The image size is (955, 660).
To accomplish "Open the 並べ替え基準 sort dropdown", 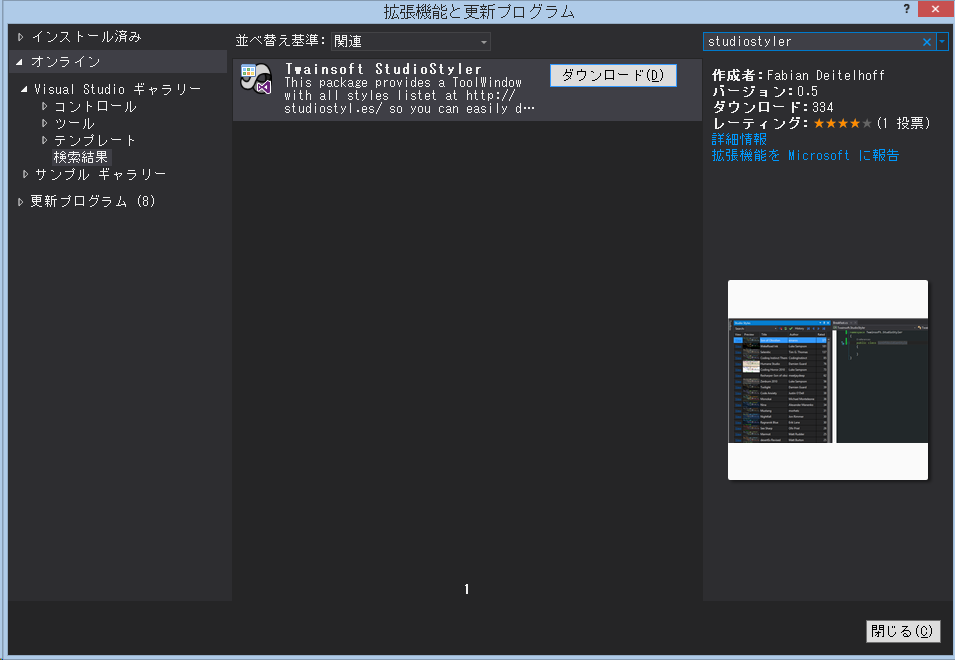I will coord(411,41).
